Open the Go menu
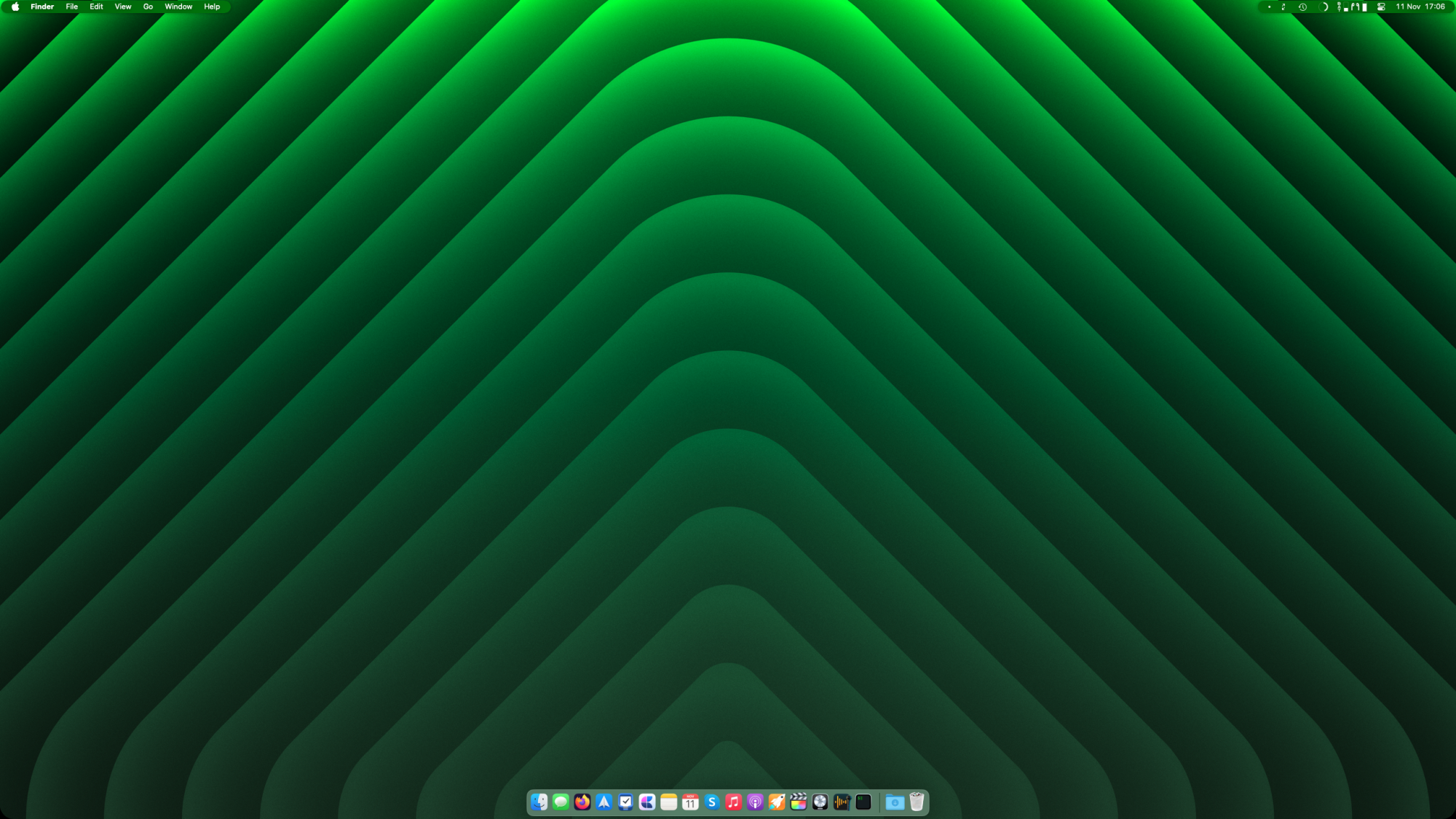Screen dimensions: 1456x819 click(x=148, y=7)
